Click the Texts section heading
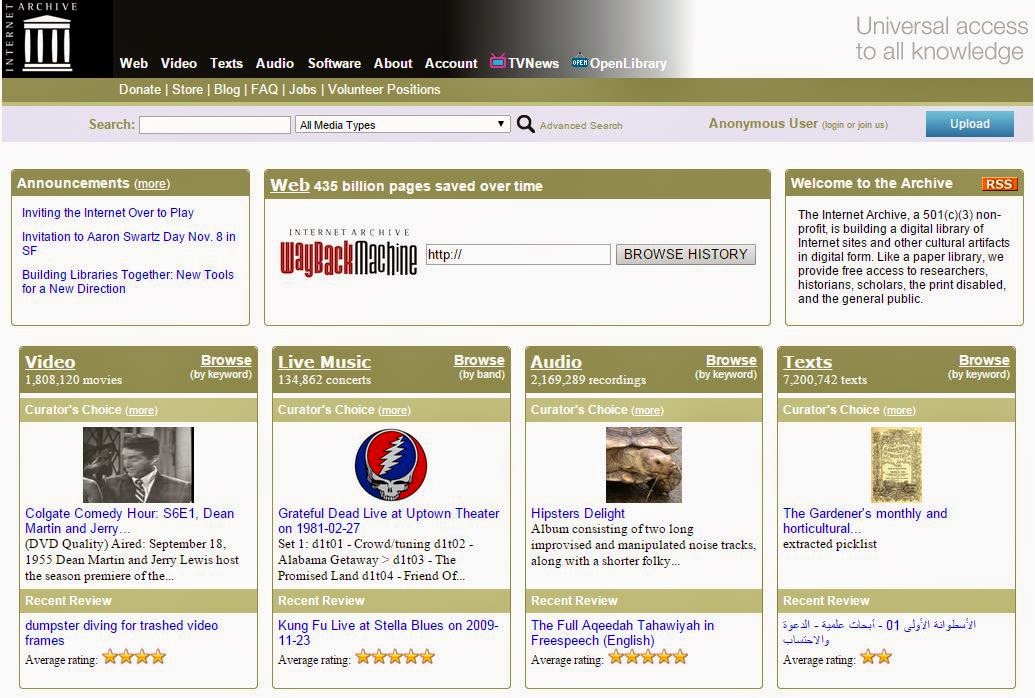The image size is (1035, 698). coord(807,362)
